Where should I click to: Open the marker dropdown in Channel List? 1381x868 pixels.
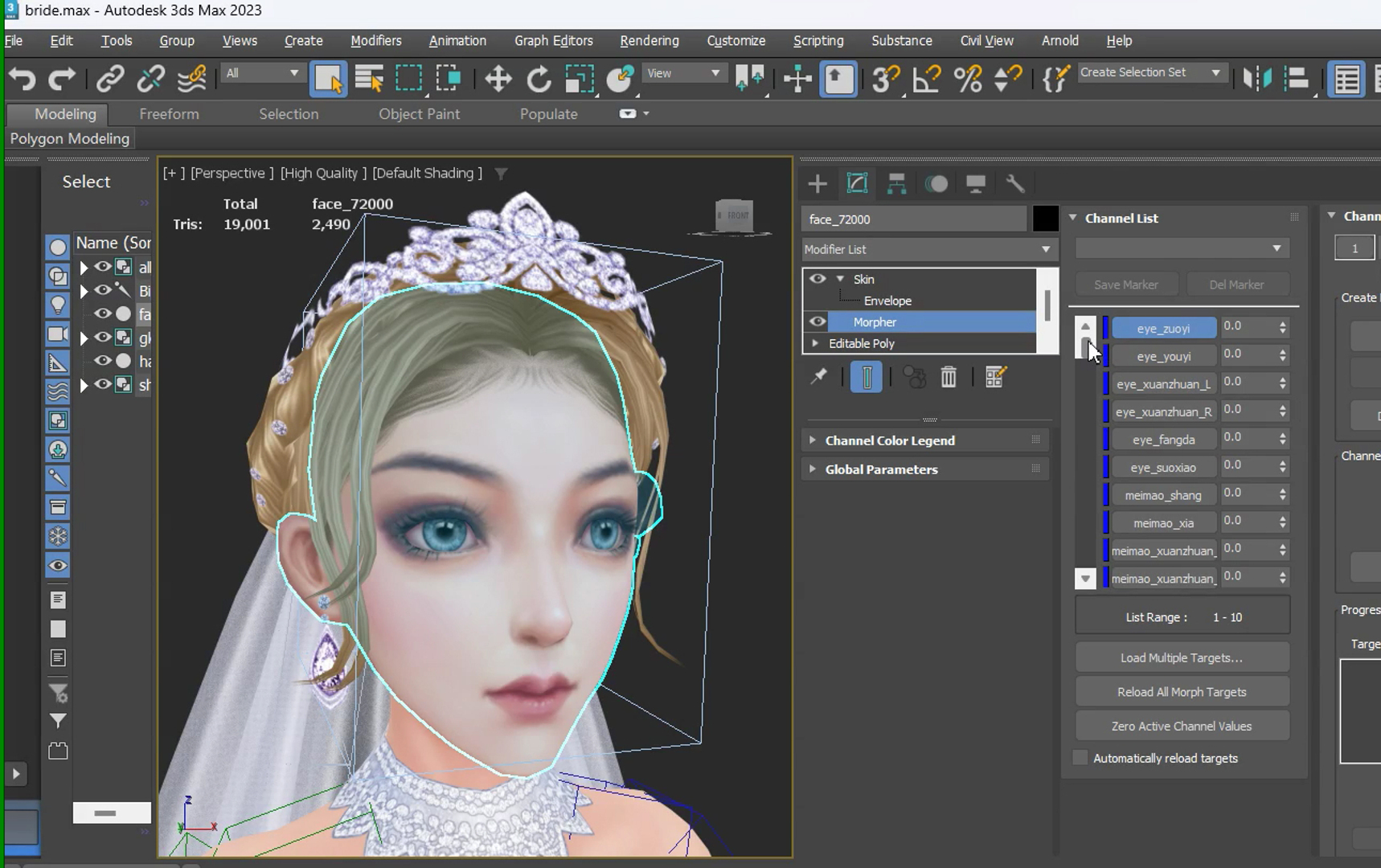tap(1182, 248)
